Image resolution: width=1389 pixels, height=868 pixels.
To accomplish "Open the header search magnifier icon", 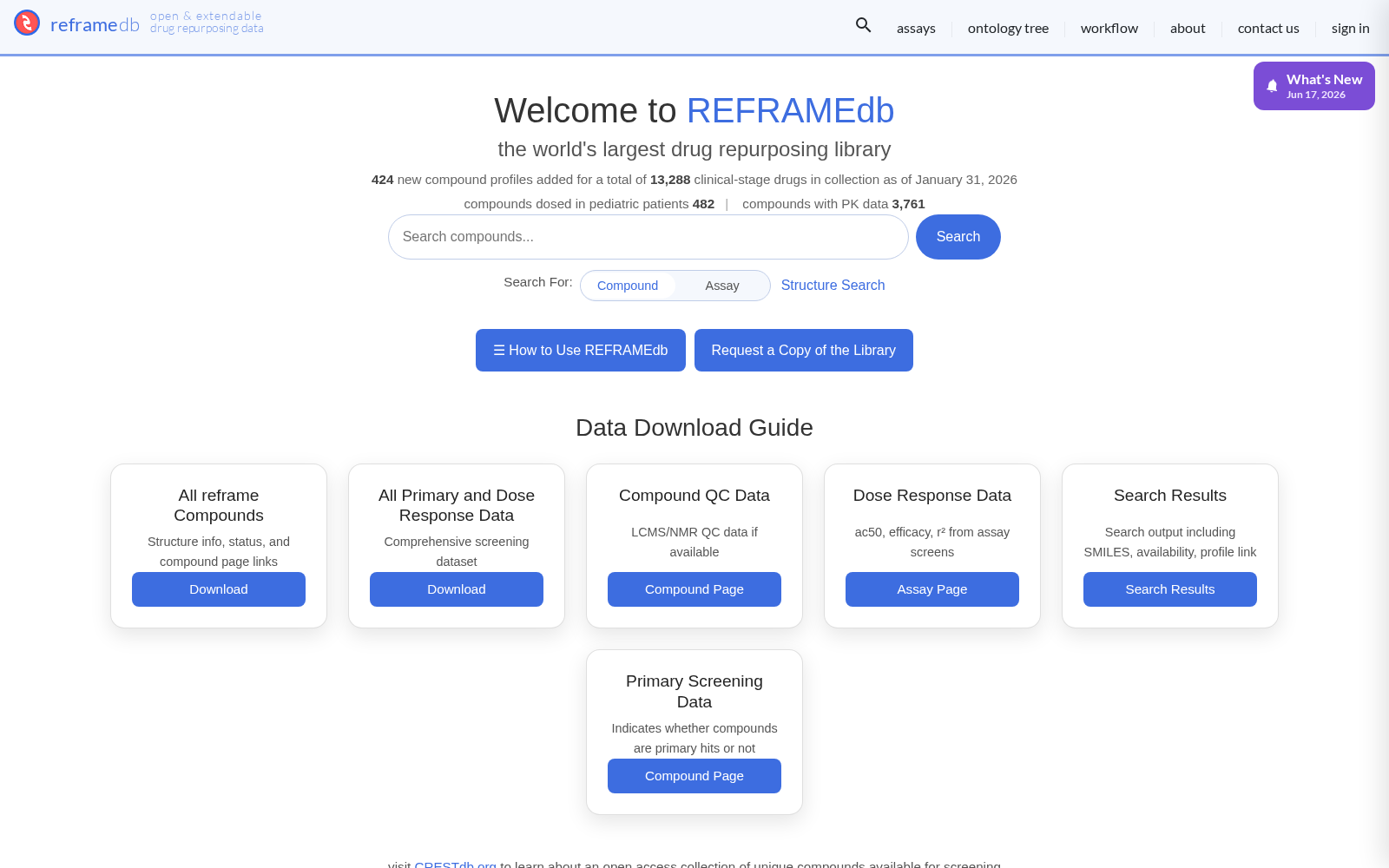I will (x=863, y=25).
